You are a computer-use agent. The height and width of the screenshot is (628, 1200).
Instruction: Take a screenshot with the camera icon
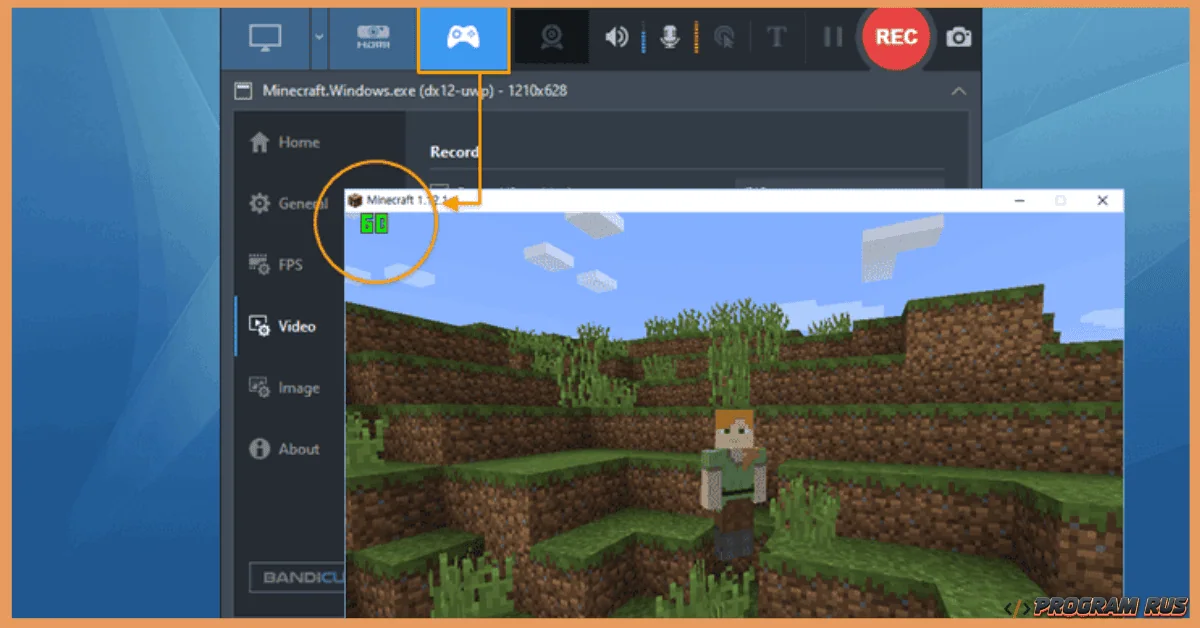tap(958, 38)
